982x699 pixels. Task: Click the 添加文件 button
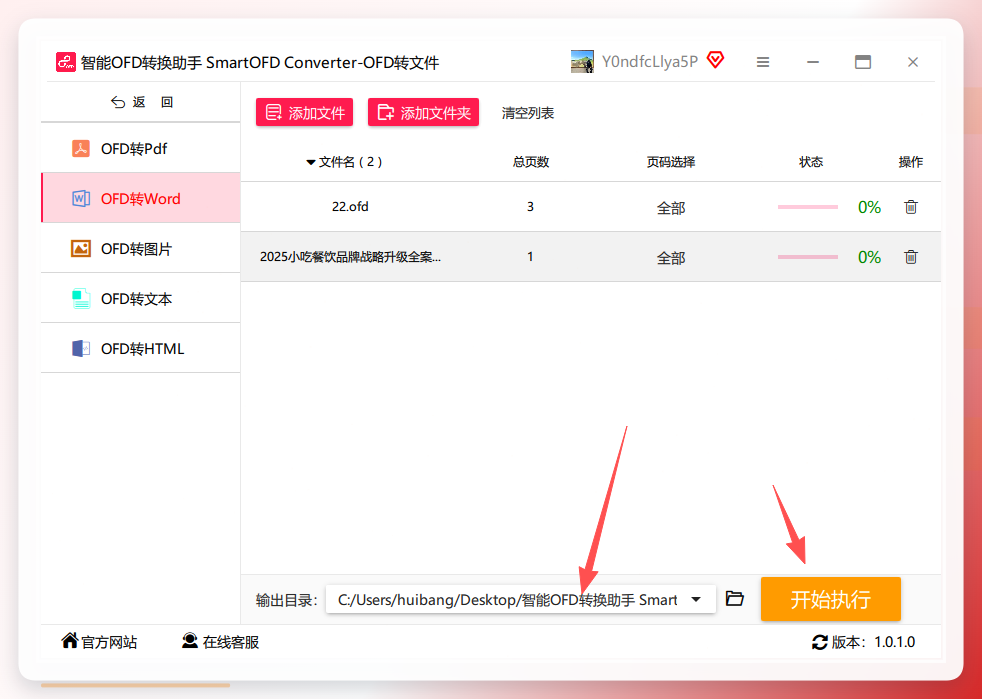coord(304,113)
